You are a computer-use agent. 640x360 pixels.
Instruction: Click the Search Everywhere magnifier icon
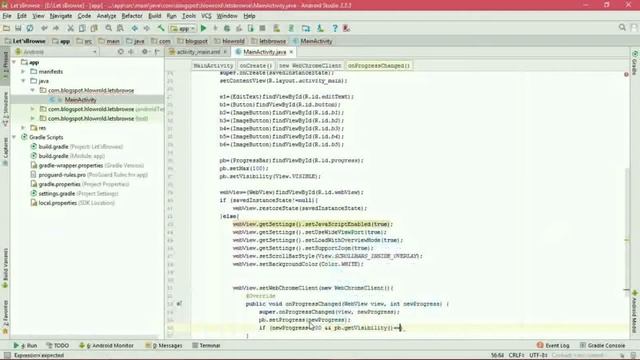pyautogui.click(x=622, y=27)
